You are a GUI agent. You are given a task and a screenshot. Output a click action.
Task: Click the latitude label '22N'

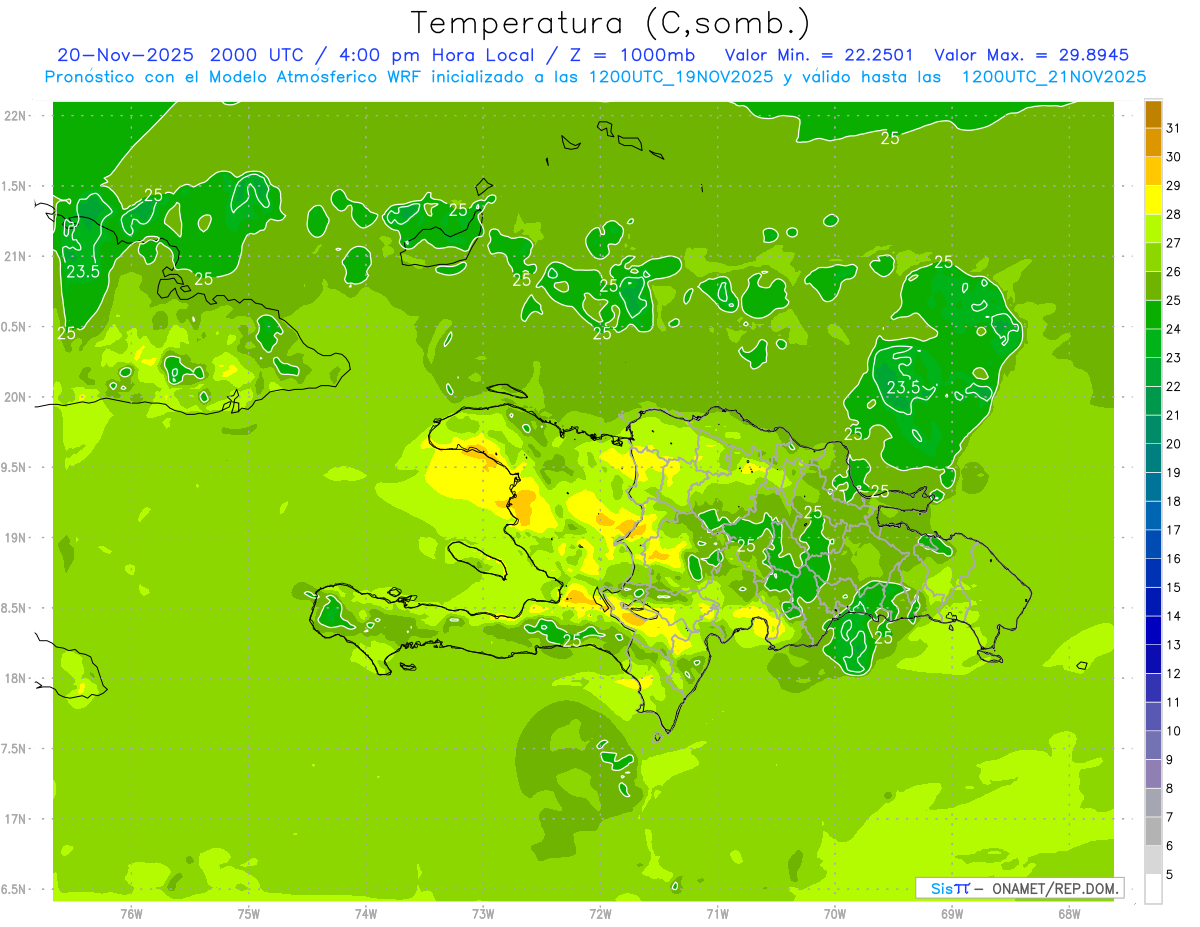click(x=15, y=116)
